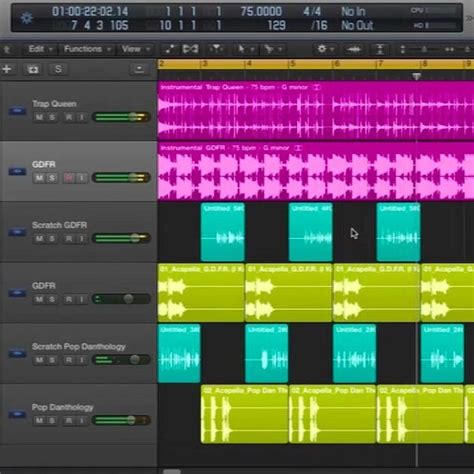Open the 4/4 time signature field
Viewport: 474px width, 474px height.
(312, 12)
